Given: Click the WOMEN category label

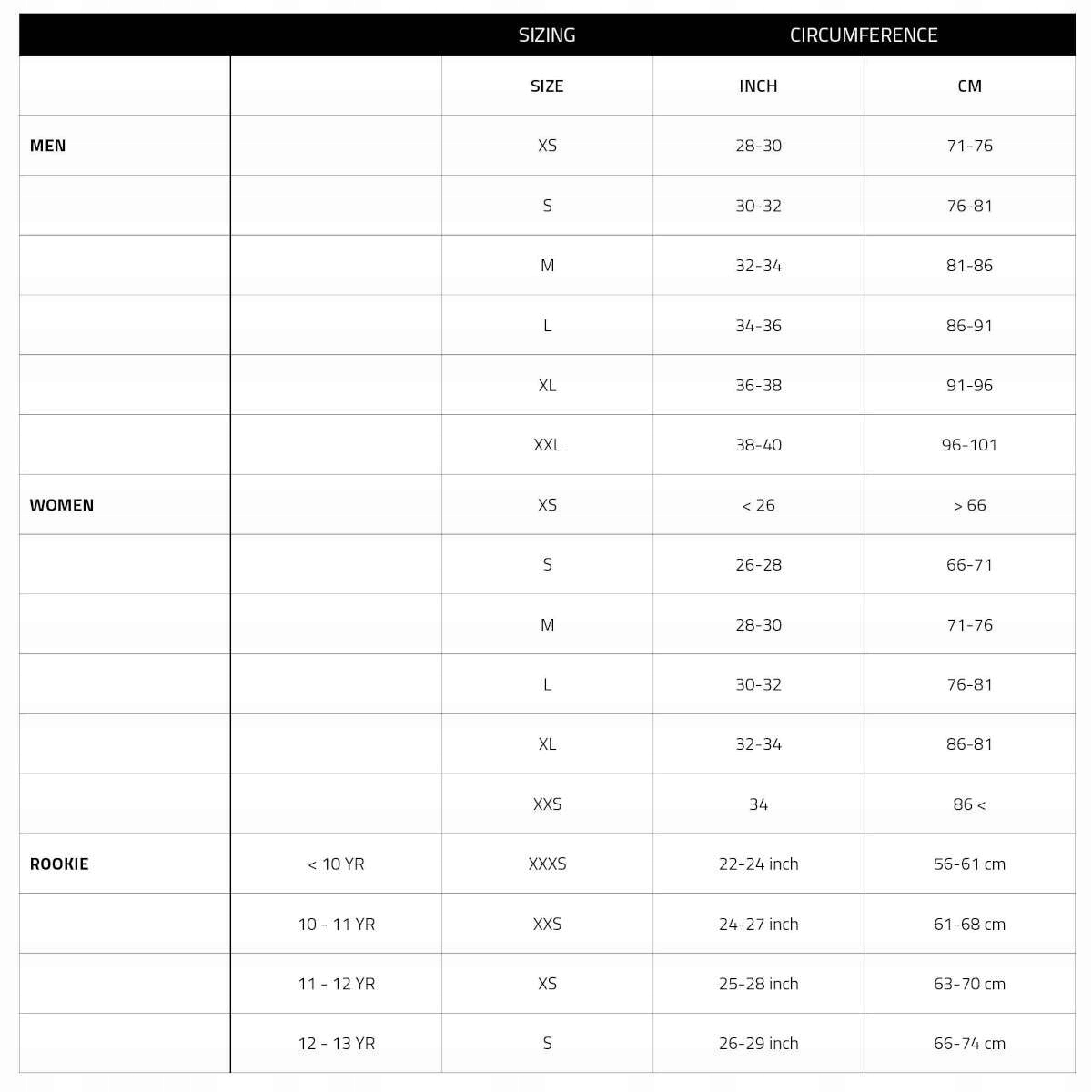Looking at the screenshot, I should pyautogui.click(x=62, y=505).
